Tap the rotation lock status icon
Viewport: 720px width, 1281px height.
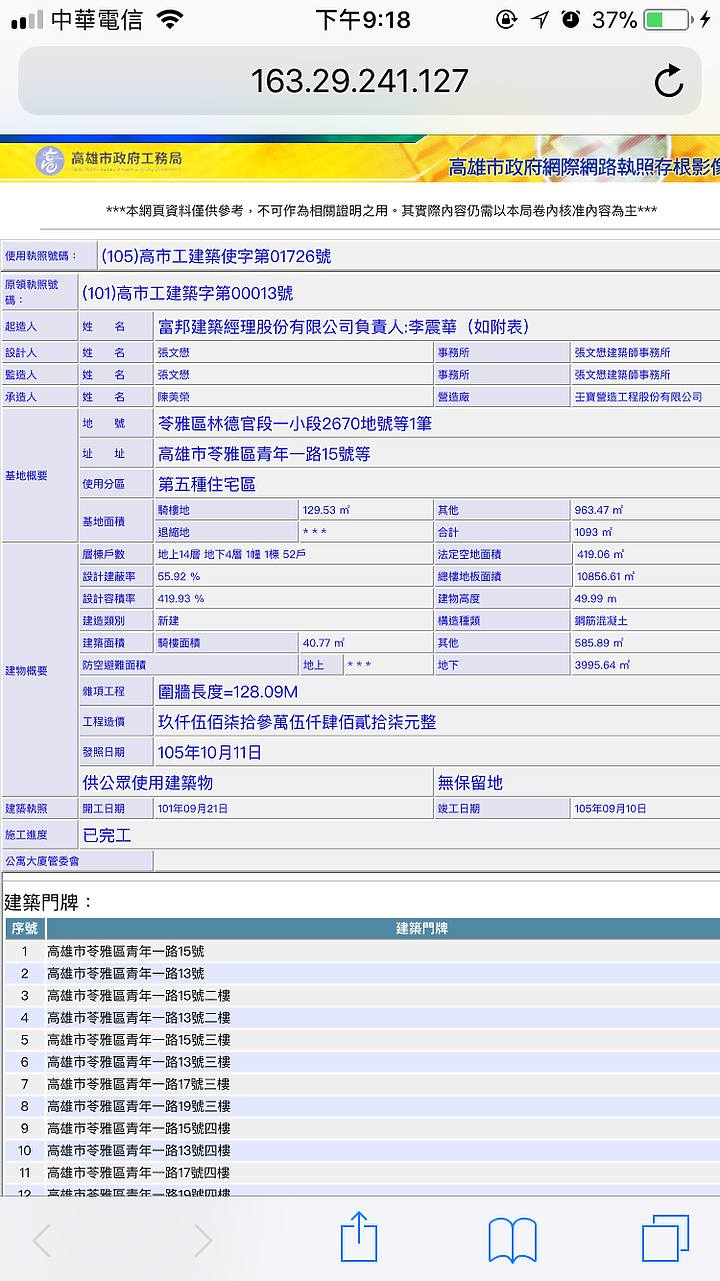pyautogui.click(x=506, y=20)
